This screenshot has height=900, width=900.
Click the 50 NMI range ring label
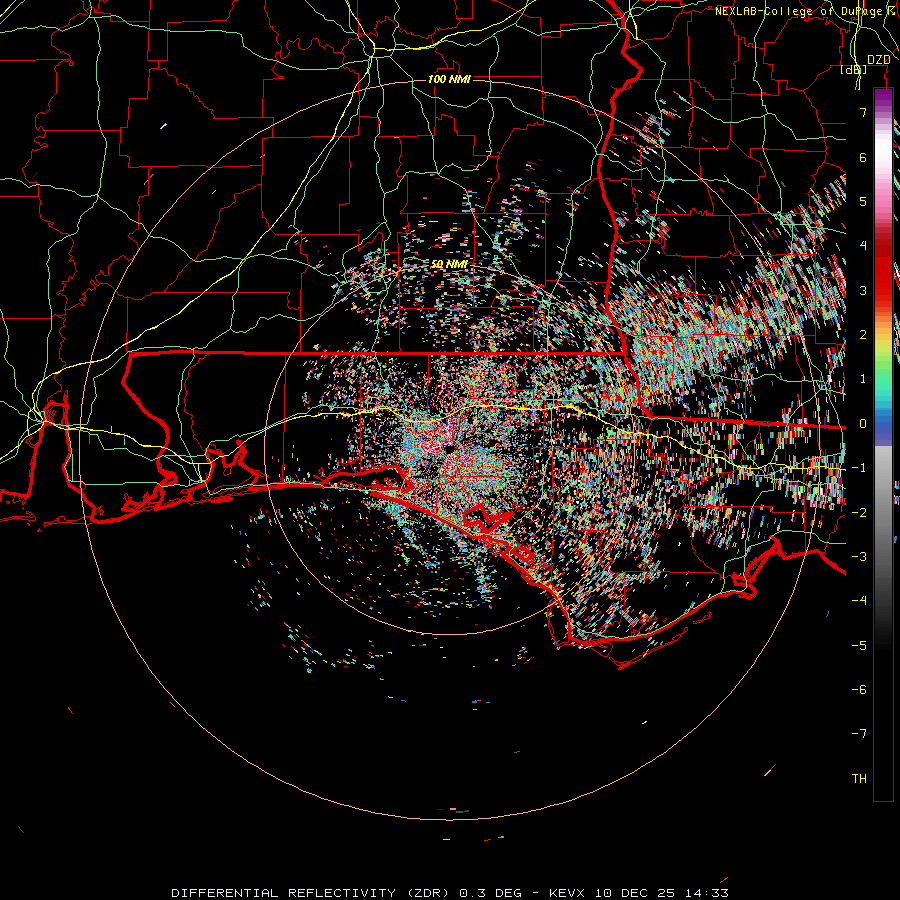449,264
